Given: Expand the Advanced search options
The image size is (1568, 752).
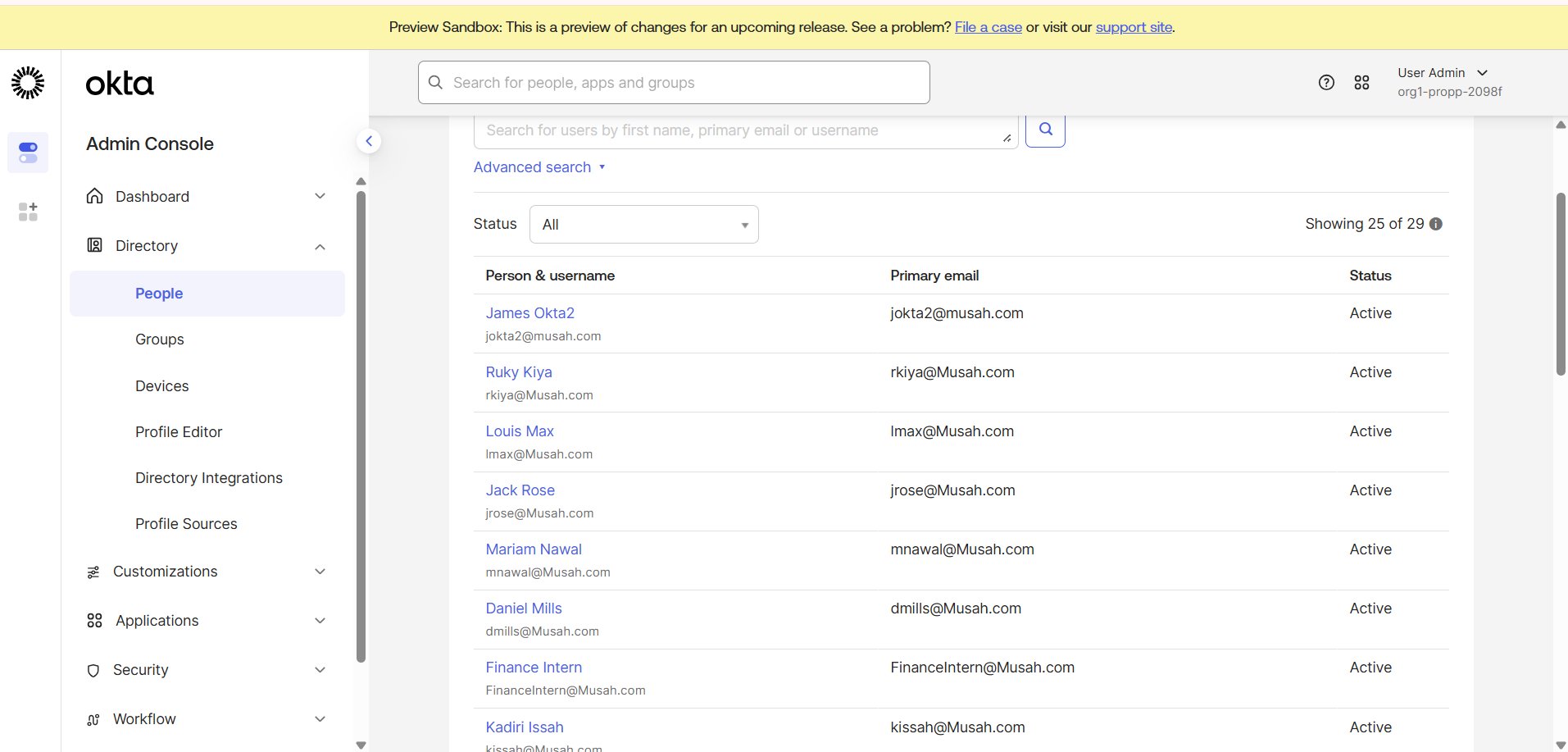Looking at the screenshot, I should 539,167.
